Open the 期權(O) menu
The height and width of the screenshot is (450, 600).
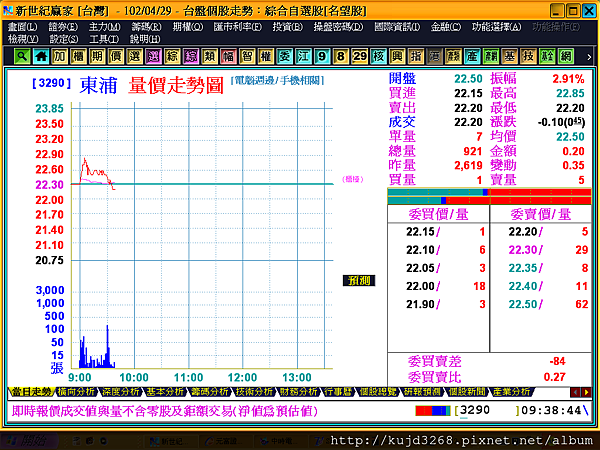coord(188,27)
